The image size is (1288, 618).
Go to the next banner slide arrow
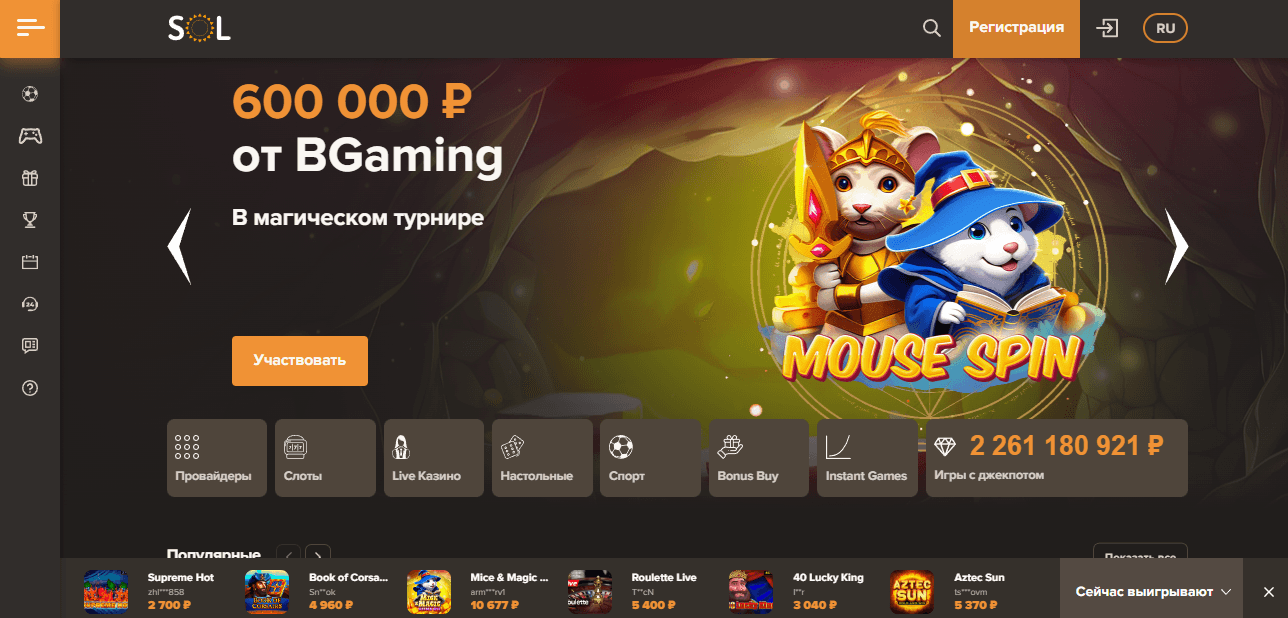pos(1177,246)
